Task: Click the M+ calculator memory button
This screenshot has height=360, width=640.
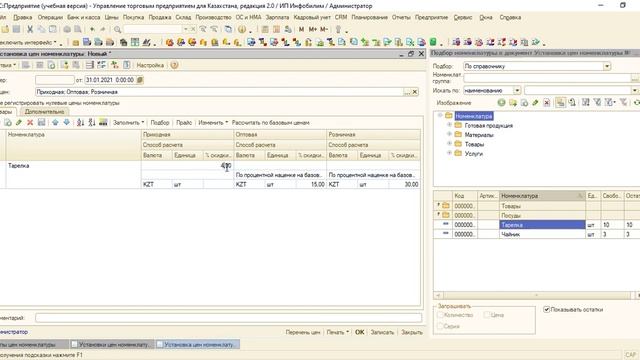Action: (x=313, y=29)
